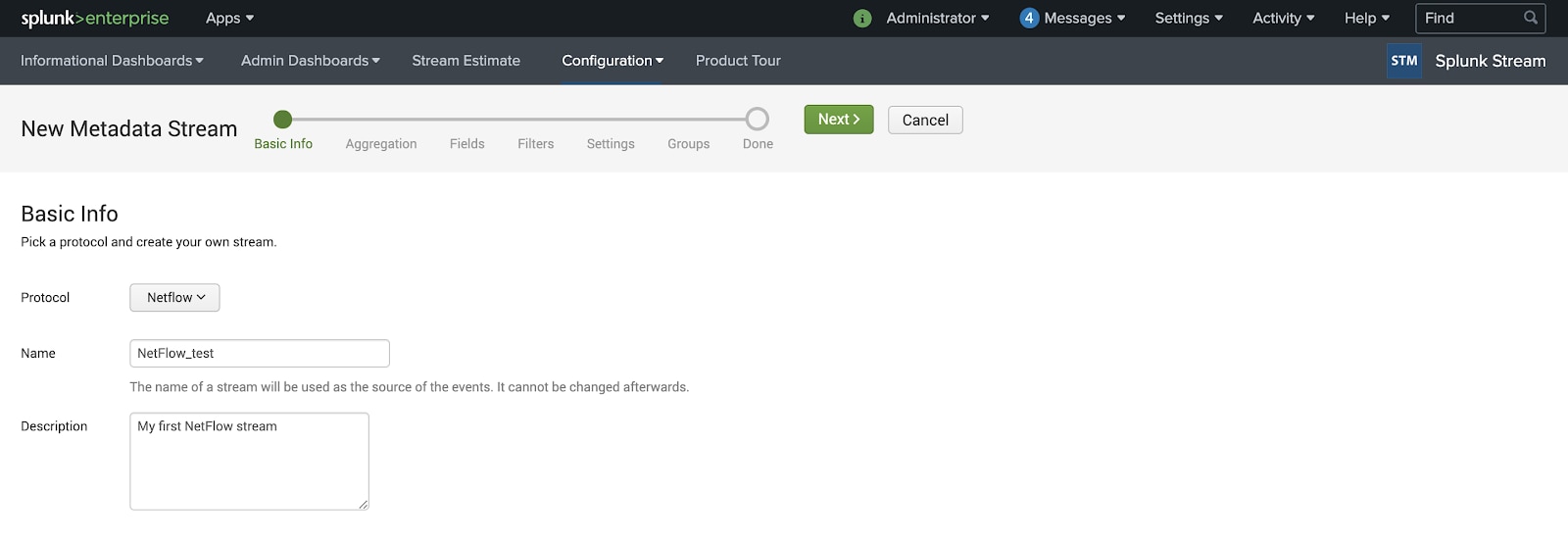Screen dimensions: 1568x542
Task: Click 'Pick a protocol and create your own stream' text
Action: (149, 242)
